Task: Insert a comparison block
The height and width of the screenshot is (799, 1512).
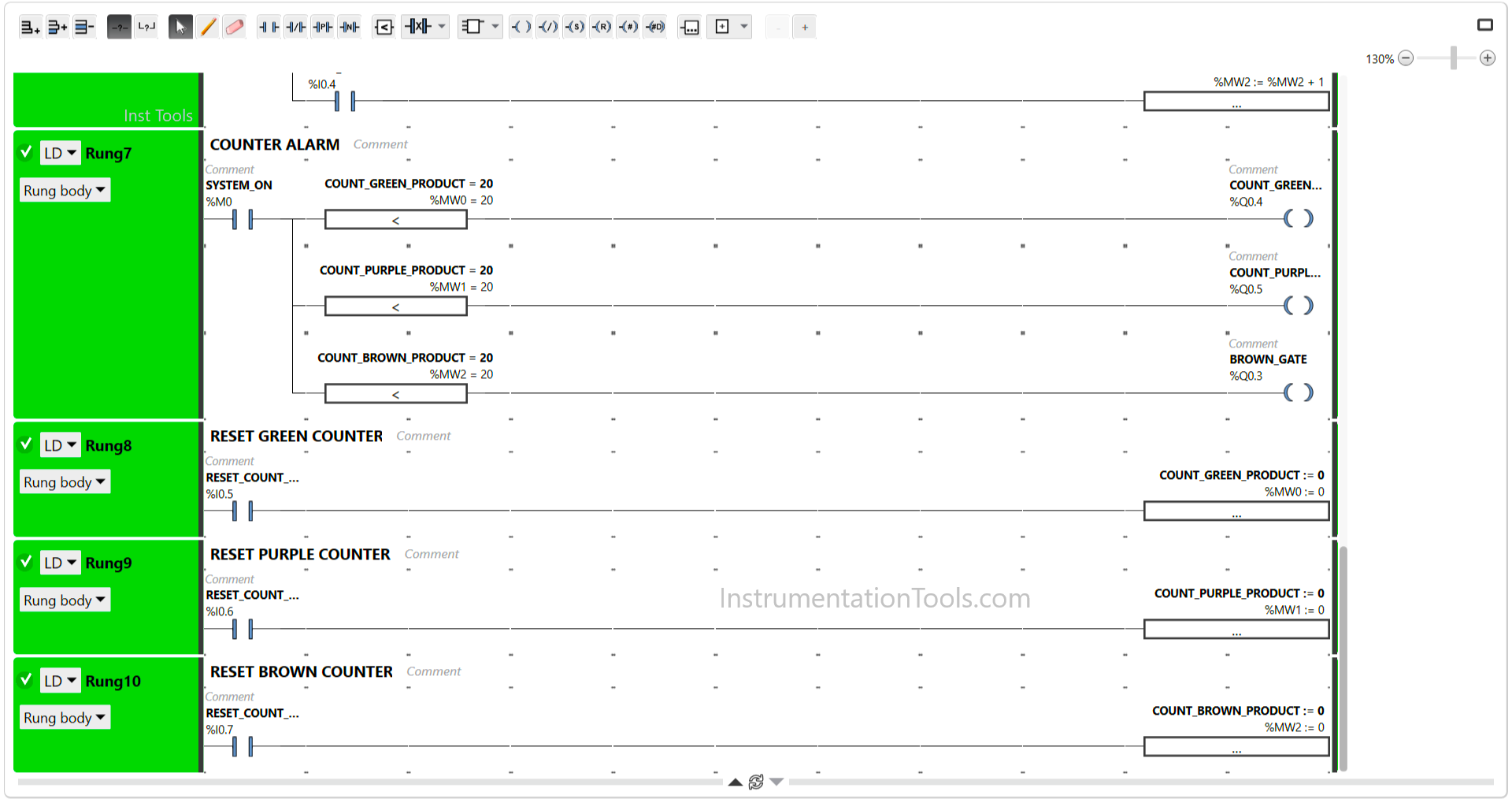Action: click(384, 27)
